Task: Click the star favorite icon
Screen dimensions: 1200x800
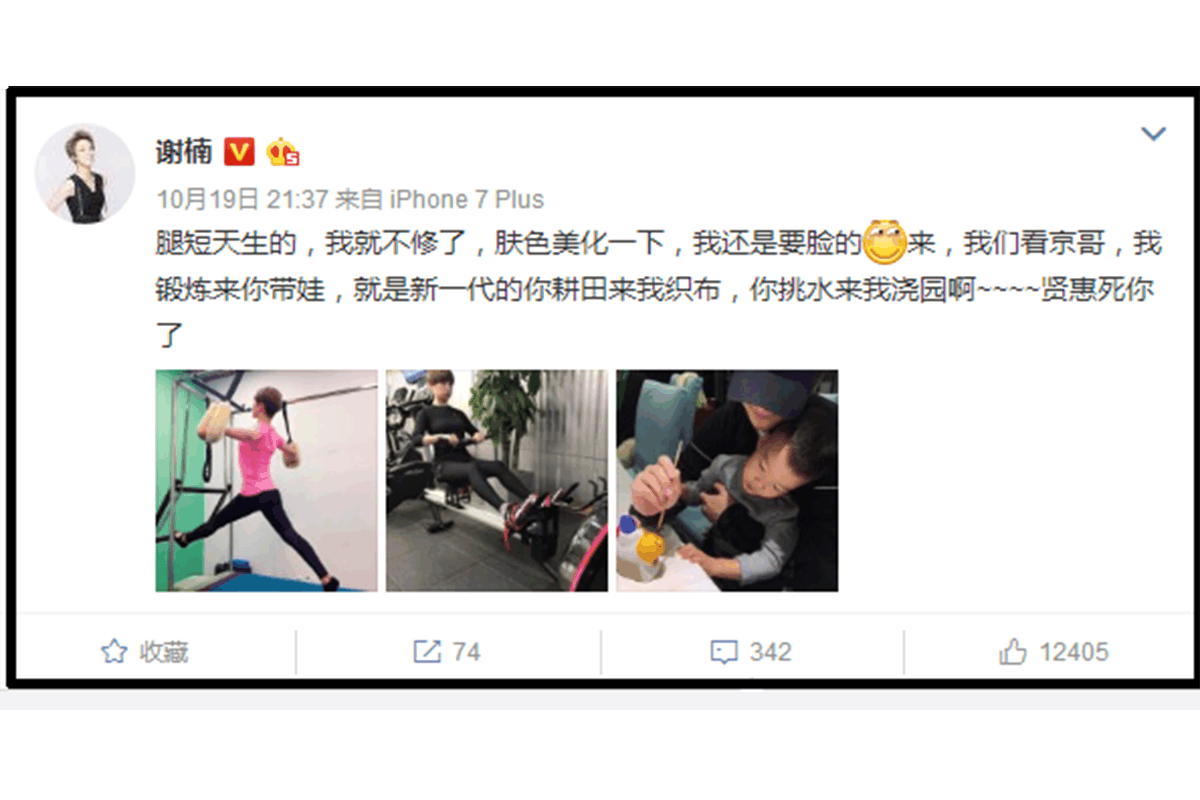Action: click(114, 653)
